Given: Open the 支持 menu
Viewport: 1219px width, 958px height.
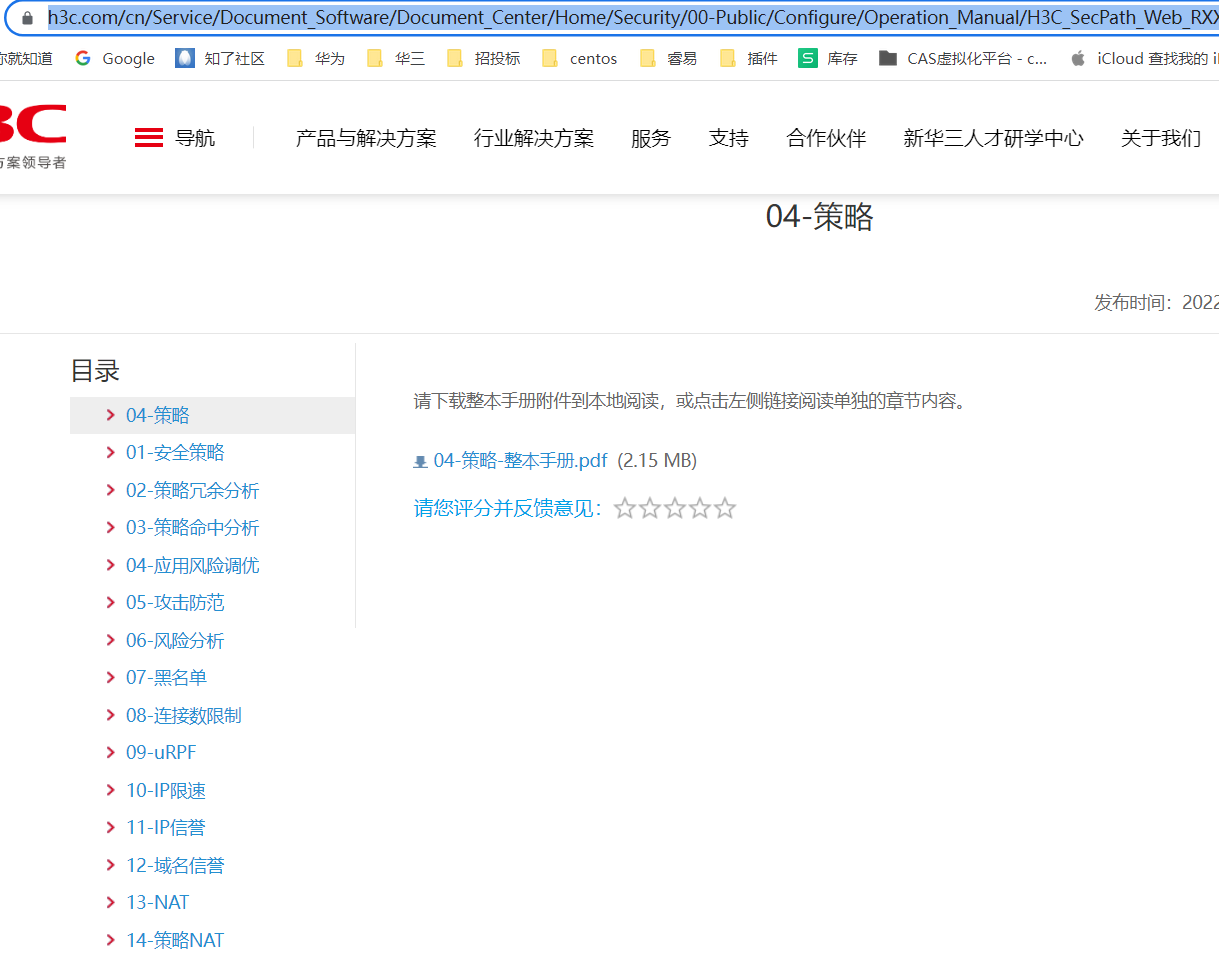Looking at the screenshot, I should click(x=729, y=138).
